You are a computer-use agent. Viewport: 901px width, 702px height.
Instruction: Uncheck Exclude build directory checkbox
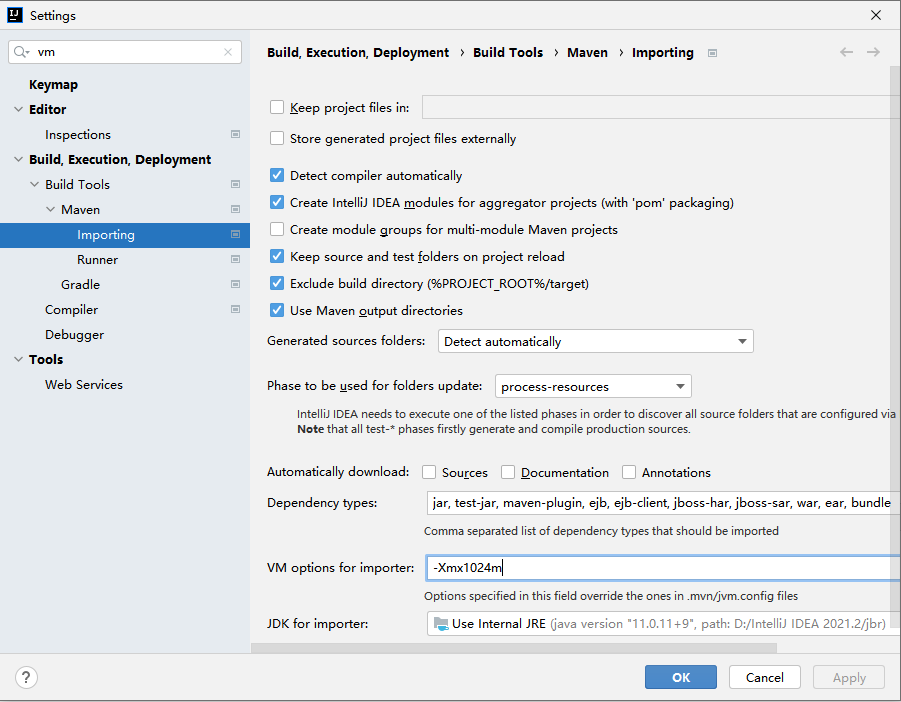(277, 283)
